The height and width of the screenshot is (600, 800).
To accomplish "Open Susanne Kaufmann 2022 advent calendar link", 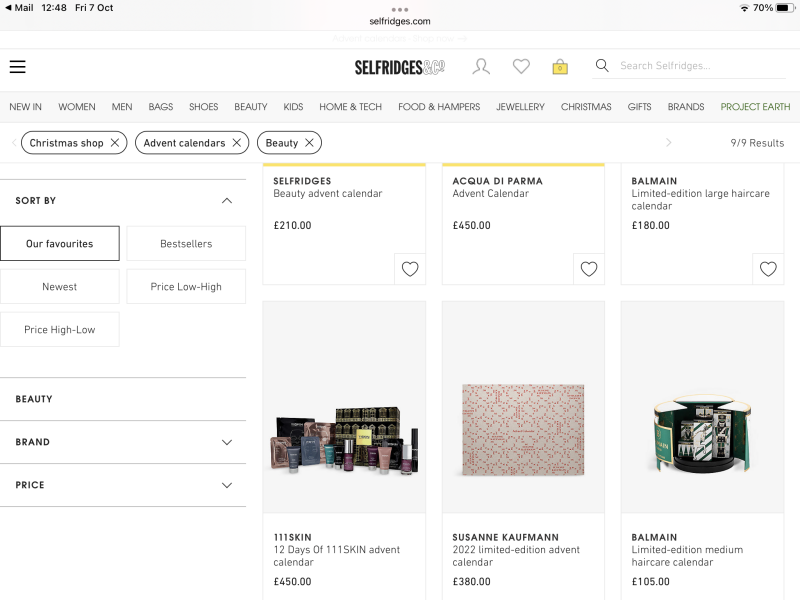I will (516, 556).
